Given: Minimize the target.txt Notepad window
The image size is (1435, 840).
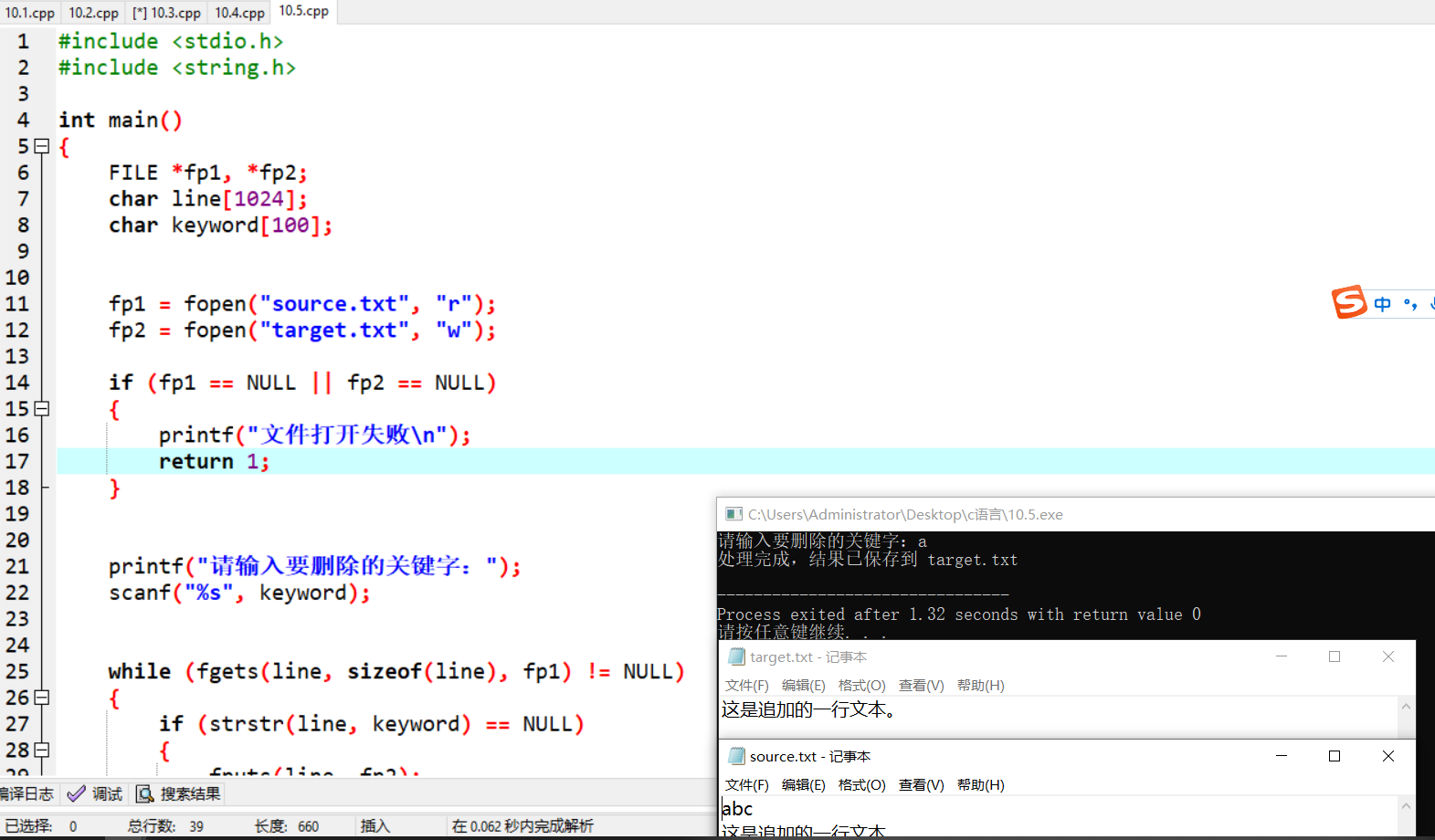Looking at the screenshot, I should (1282, 656).
